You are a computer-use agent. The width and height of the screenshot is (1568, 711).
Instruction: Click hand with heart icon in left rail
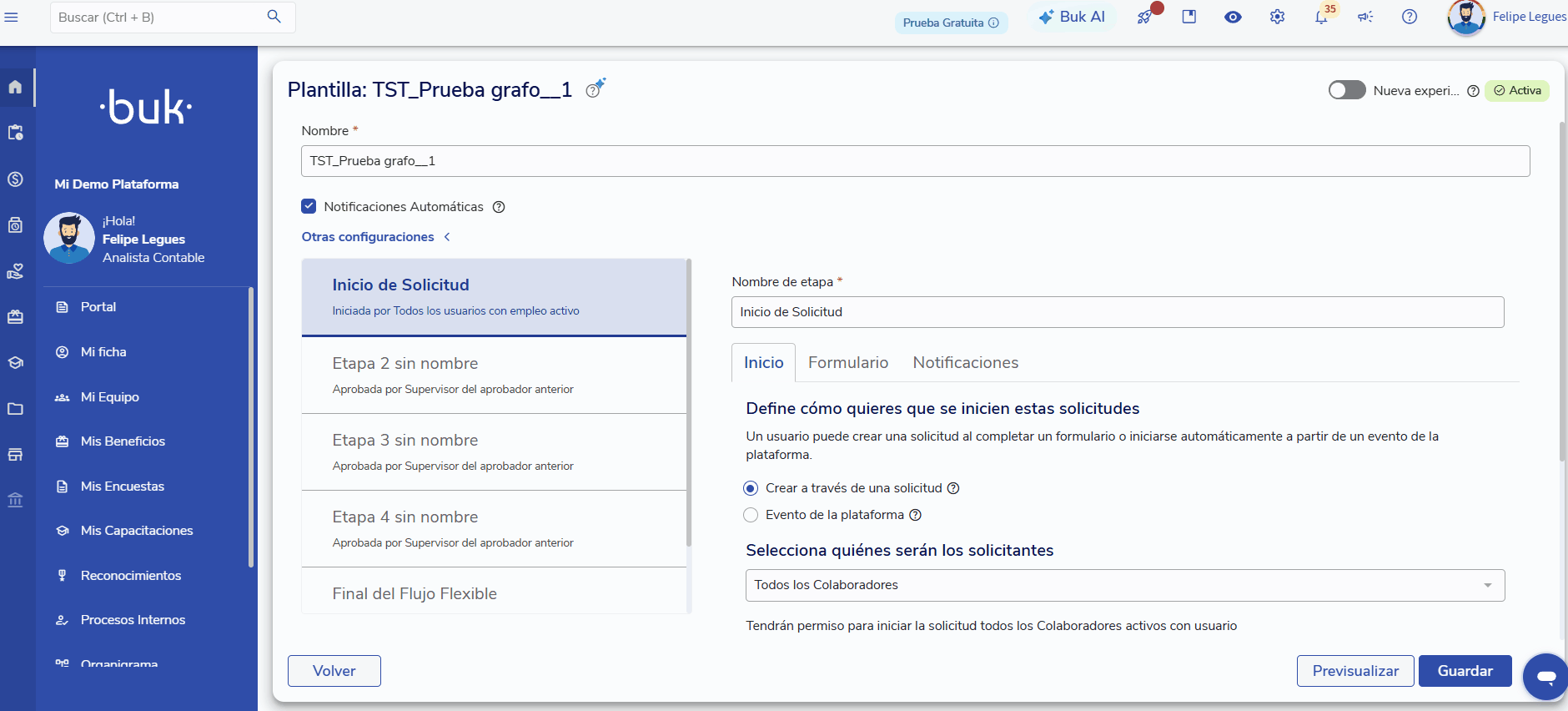(15, 271)
